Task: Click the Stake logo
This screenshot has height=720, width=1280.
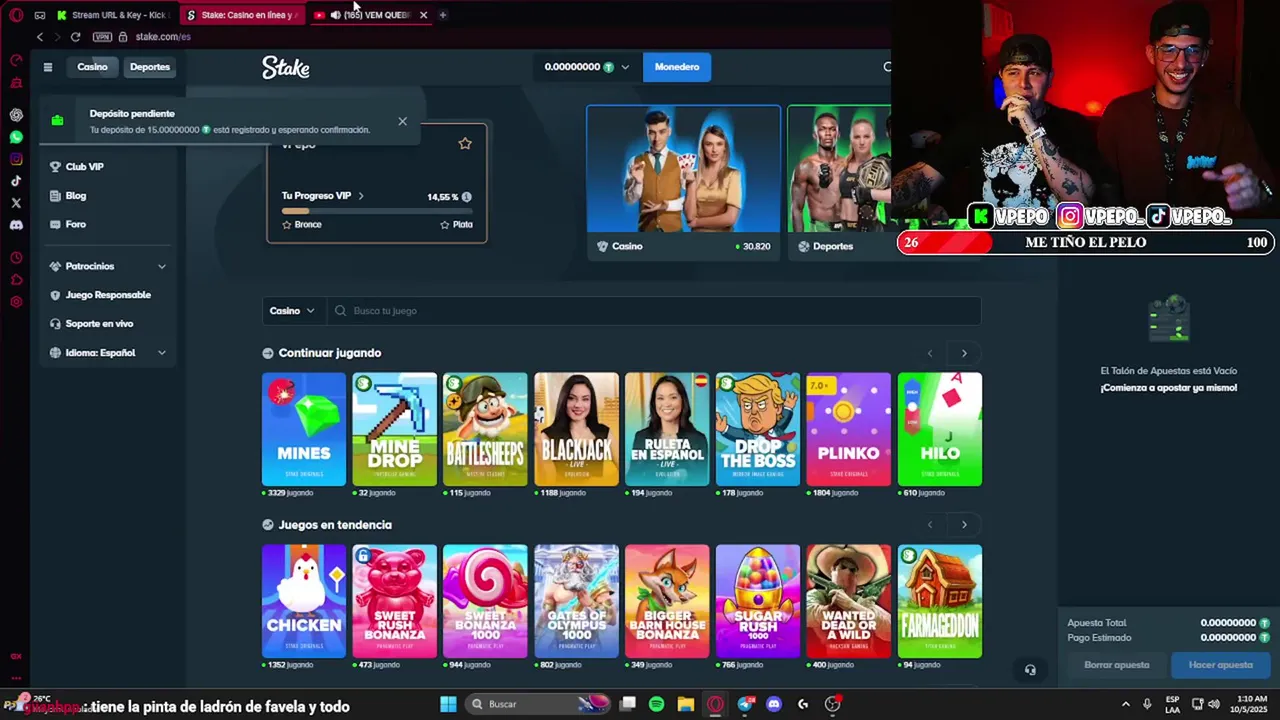Action: (286, 67)
